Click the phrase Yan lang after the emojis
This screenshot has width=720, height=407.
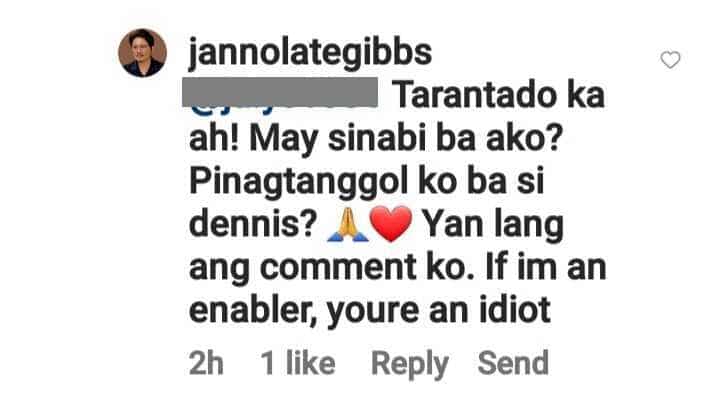493,226
